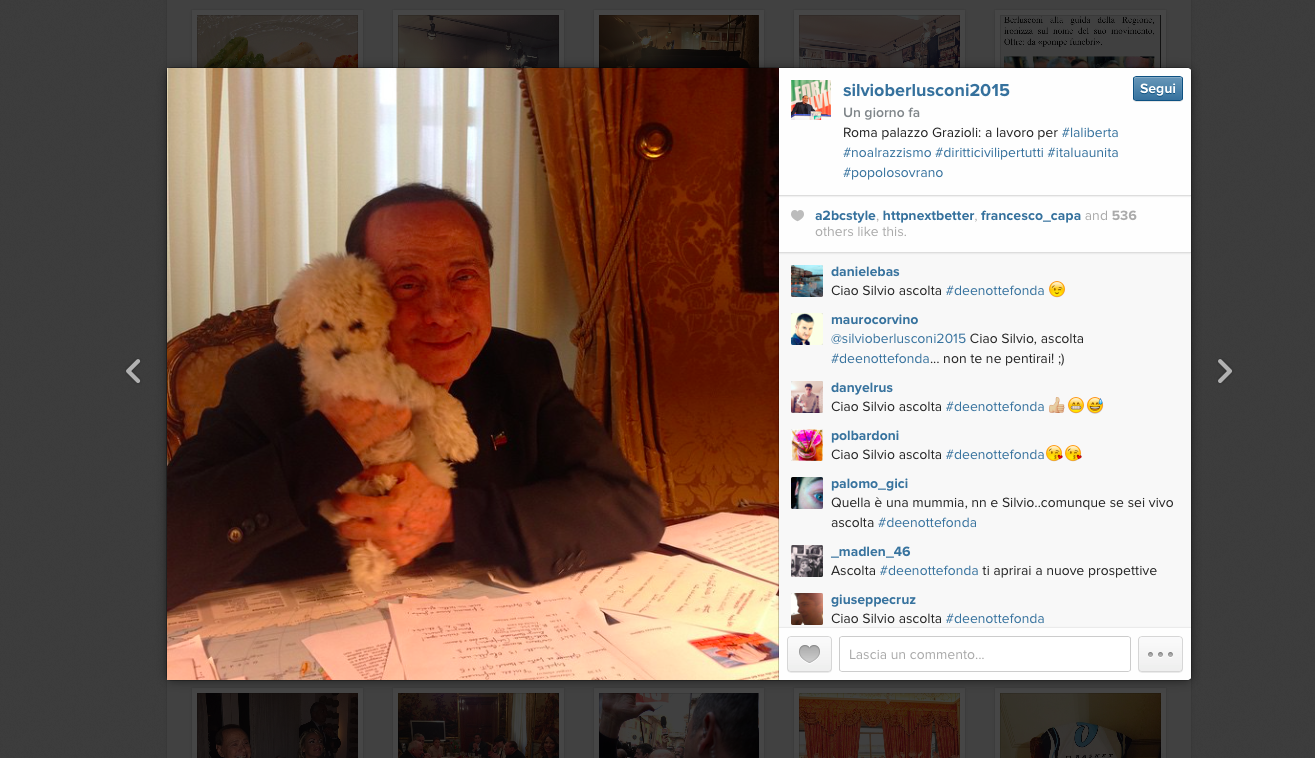View liker francesco_capa's profile
The width and height of the screenshot is (1315, 758).
1031,215
